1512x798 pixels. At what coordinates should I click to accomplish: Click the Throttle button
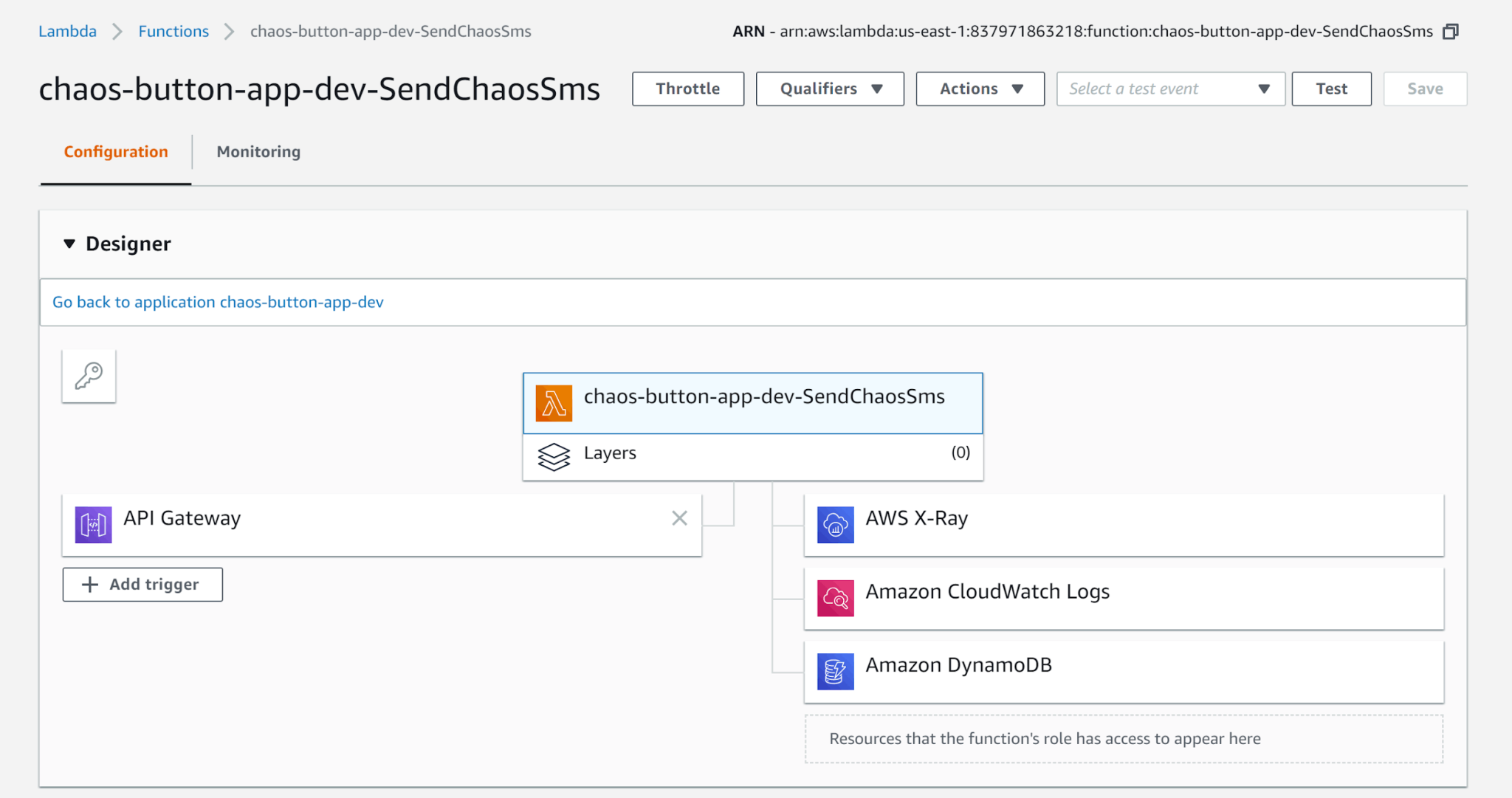(687, 89)
